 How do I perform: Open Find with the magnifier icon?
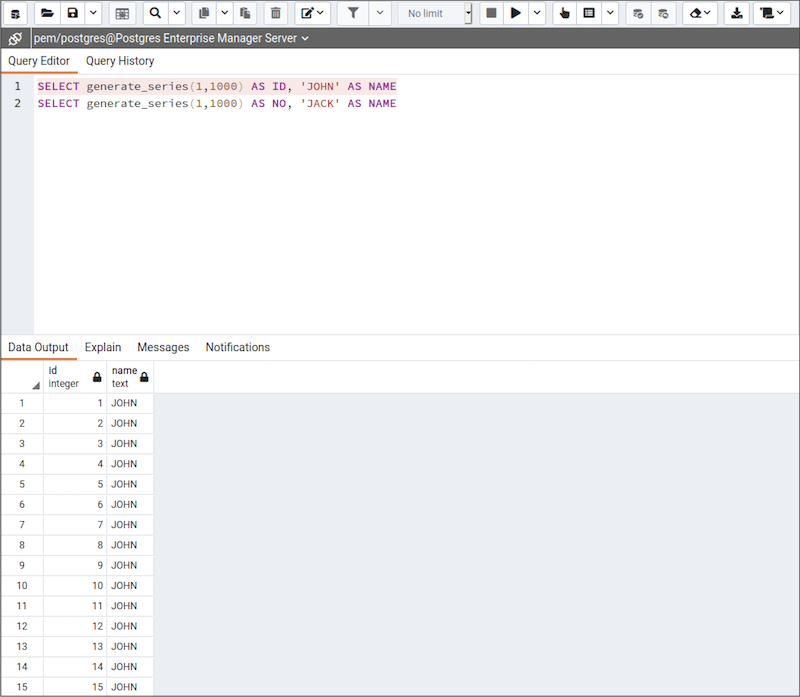[x=156, y=13]
